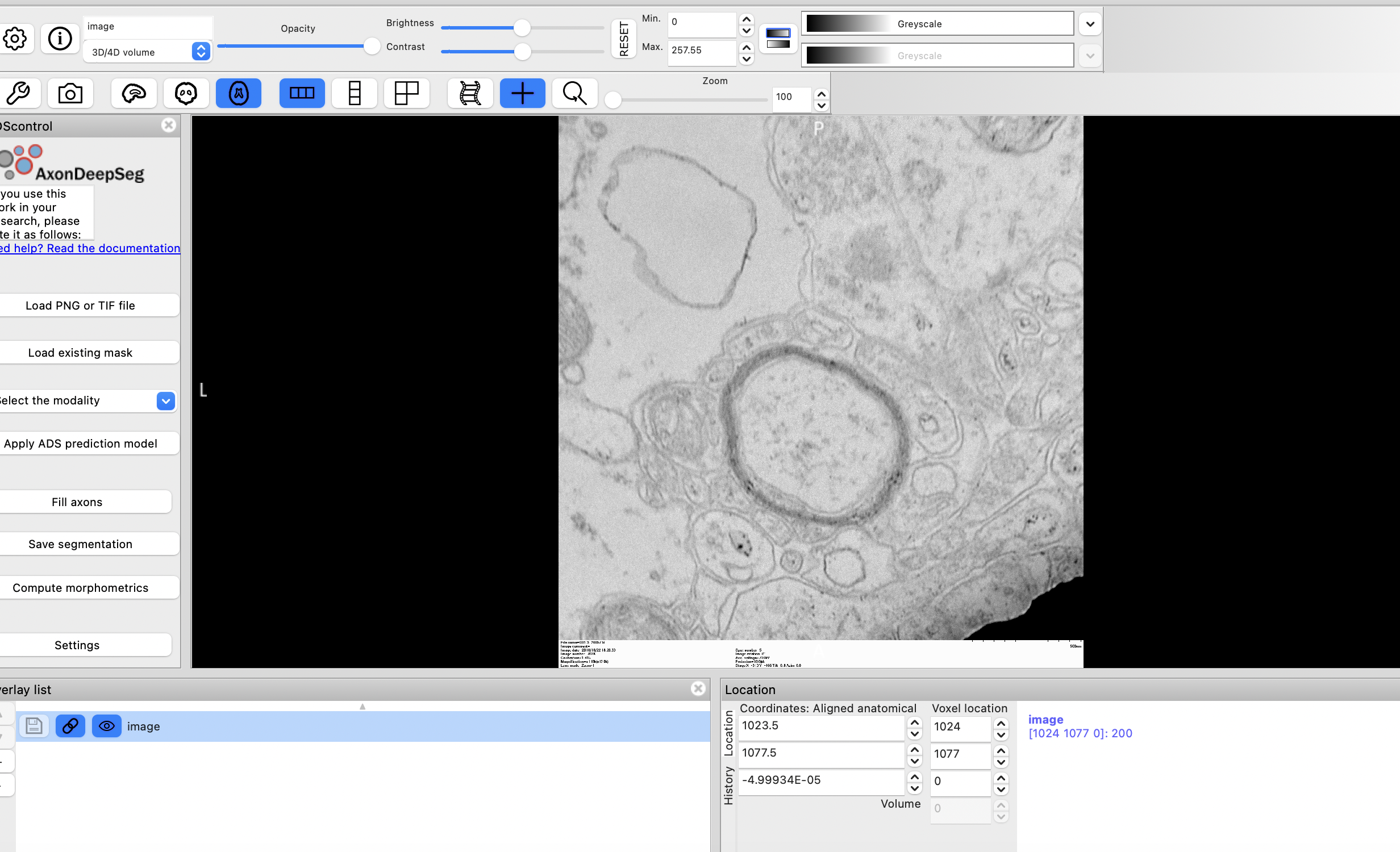Toggle the black-white display inversion button
Image resolution: width=1400 pixels, height=852 pixels.
point(778,38)
